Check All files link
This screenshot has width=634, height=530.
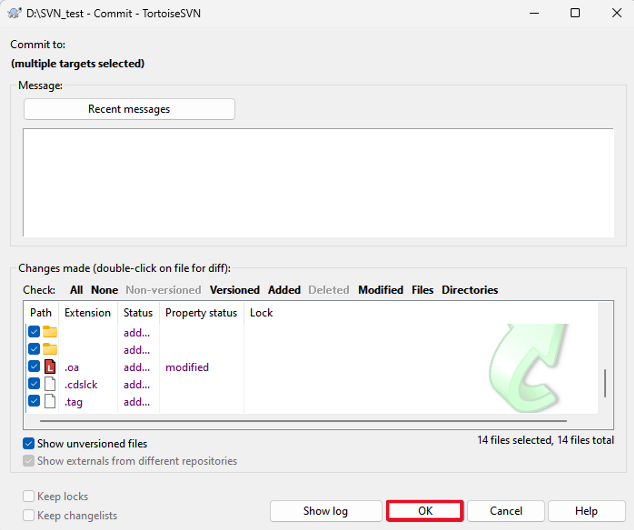(76, 290)
